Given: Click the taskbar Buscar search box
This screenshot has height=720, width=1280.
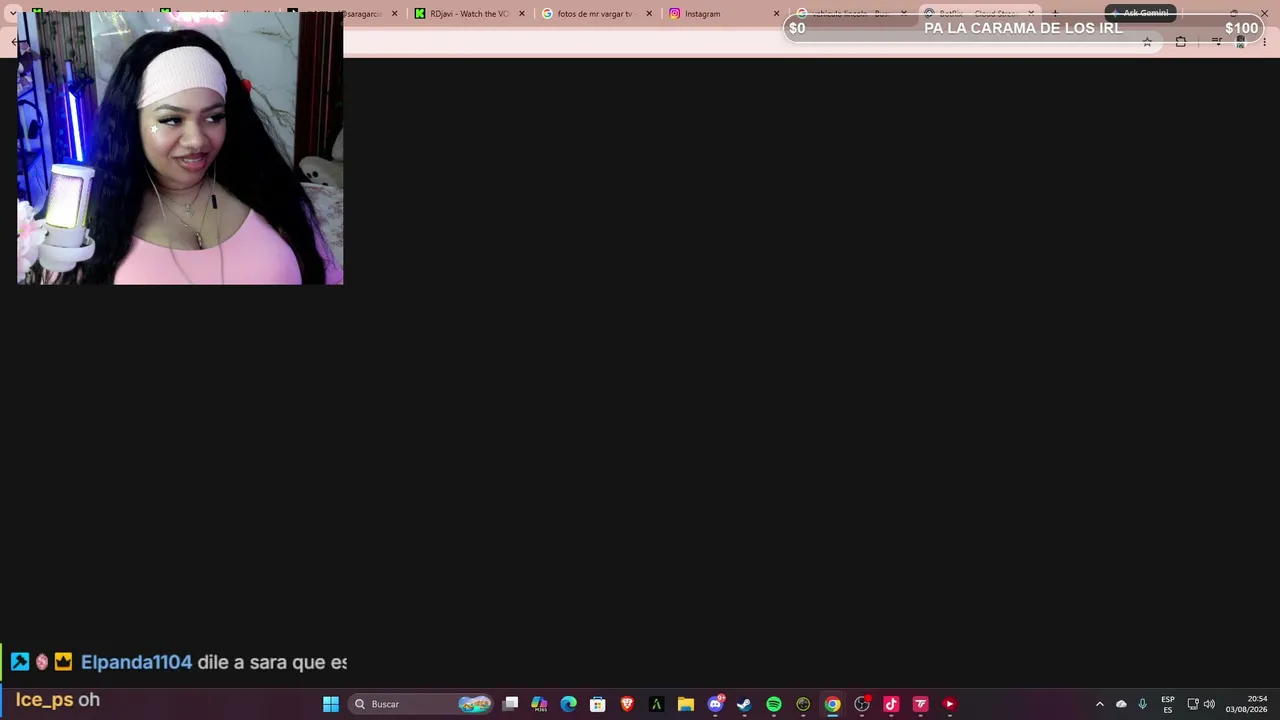Looking at the screenshot, I should coord(422,704).
